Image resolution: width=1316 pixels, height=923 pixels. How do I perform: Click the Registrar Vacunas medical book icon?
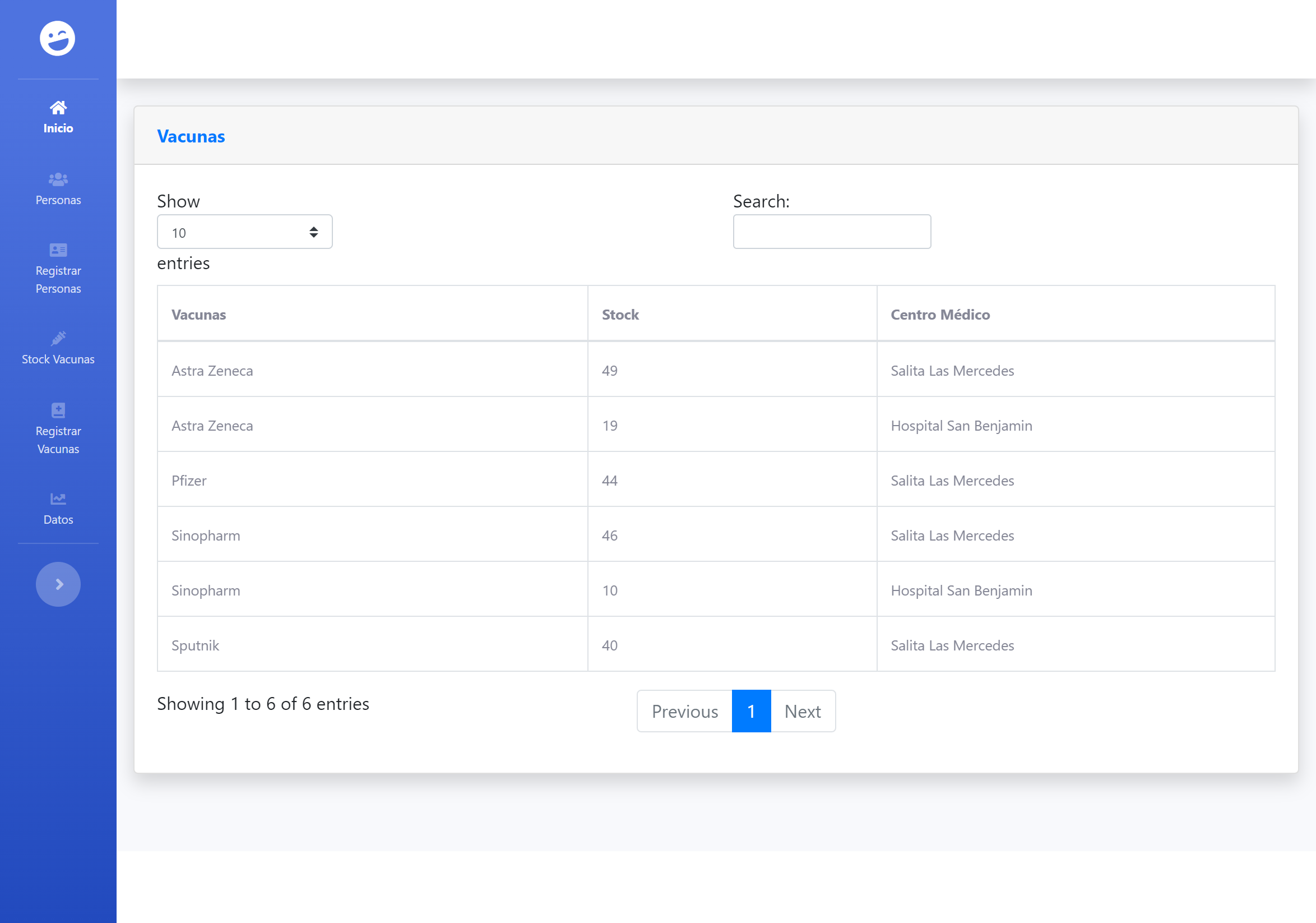[58, 410]
